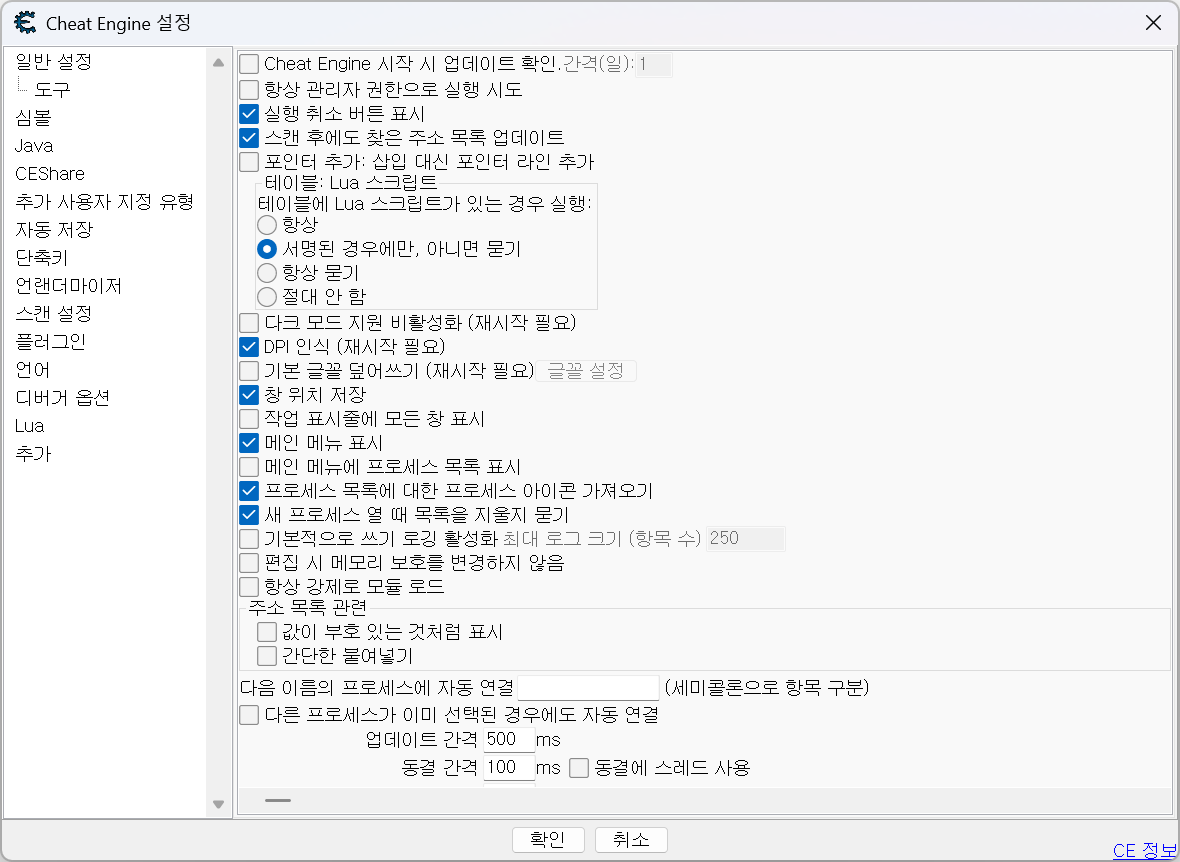
Task: Toggle '새 프로세스 열 때 목록을 지울지 묻기'
Action: pos(249,515)
